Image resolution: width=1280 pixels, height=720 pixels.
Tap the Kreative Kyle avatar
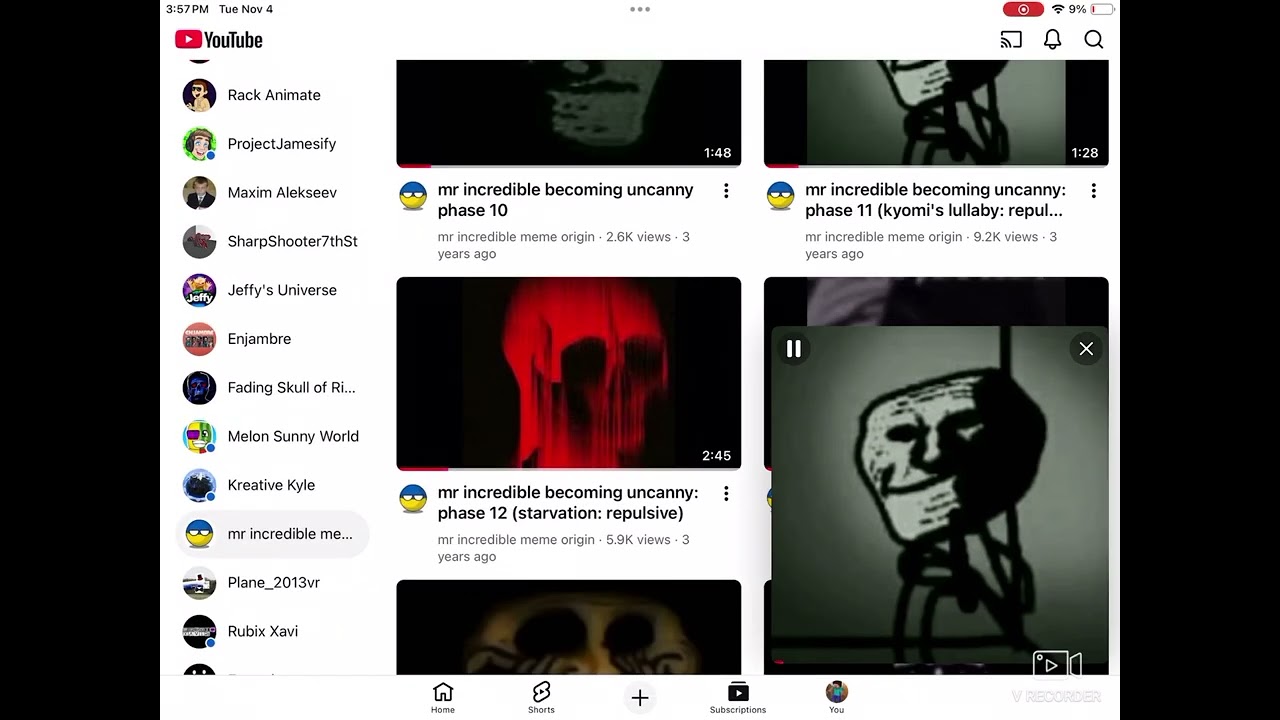point(199,485)
